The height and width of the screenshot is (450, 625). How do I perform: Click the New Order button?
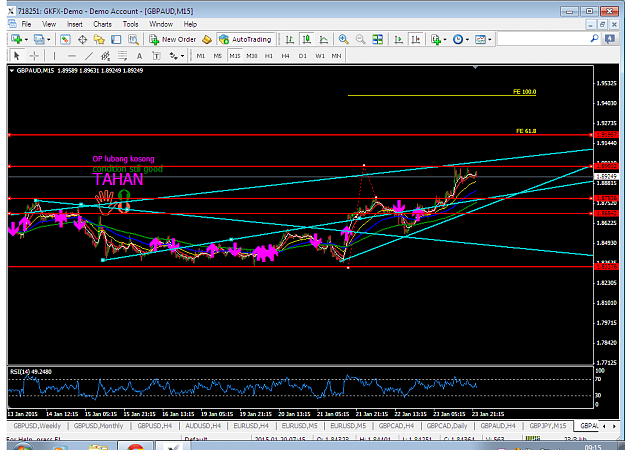pos(173,39)
